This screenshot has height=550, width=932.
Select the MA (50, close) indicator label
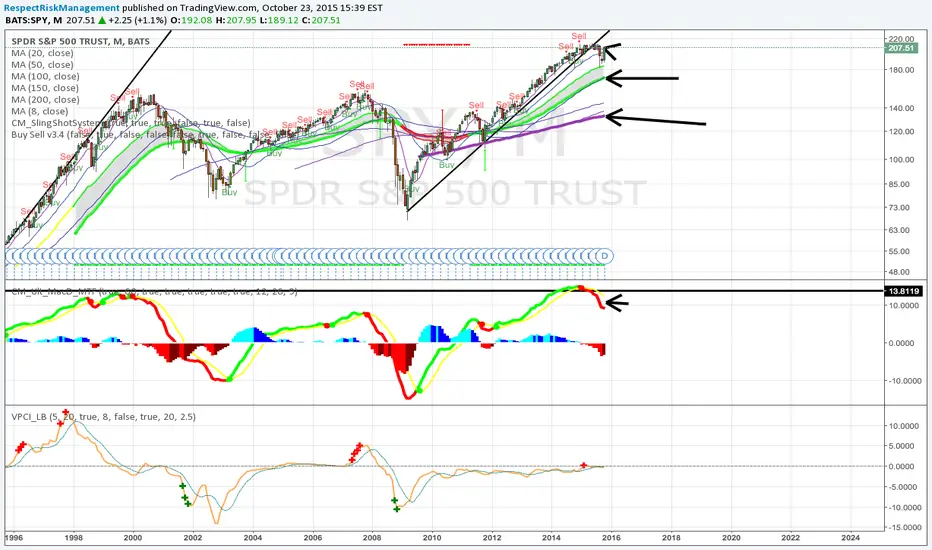[42, 65]
